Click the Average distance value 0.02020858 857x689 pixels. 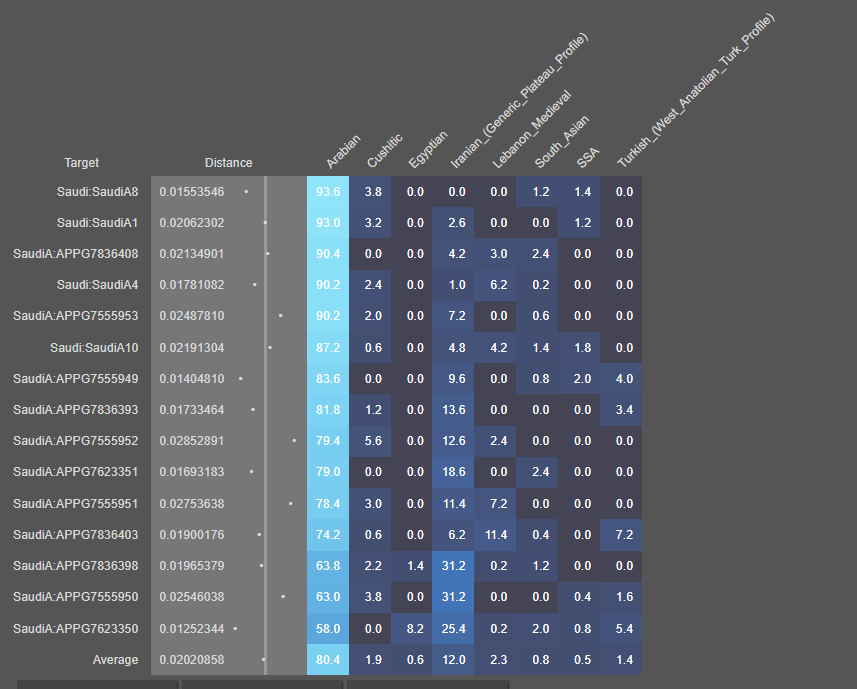(x=192, y=660)
